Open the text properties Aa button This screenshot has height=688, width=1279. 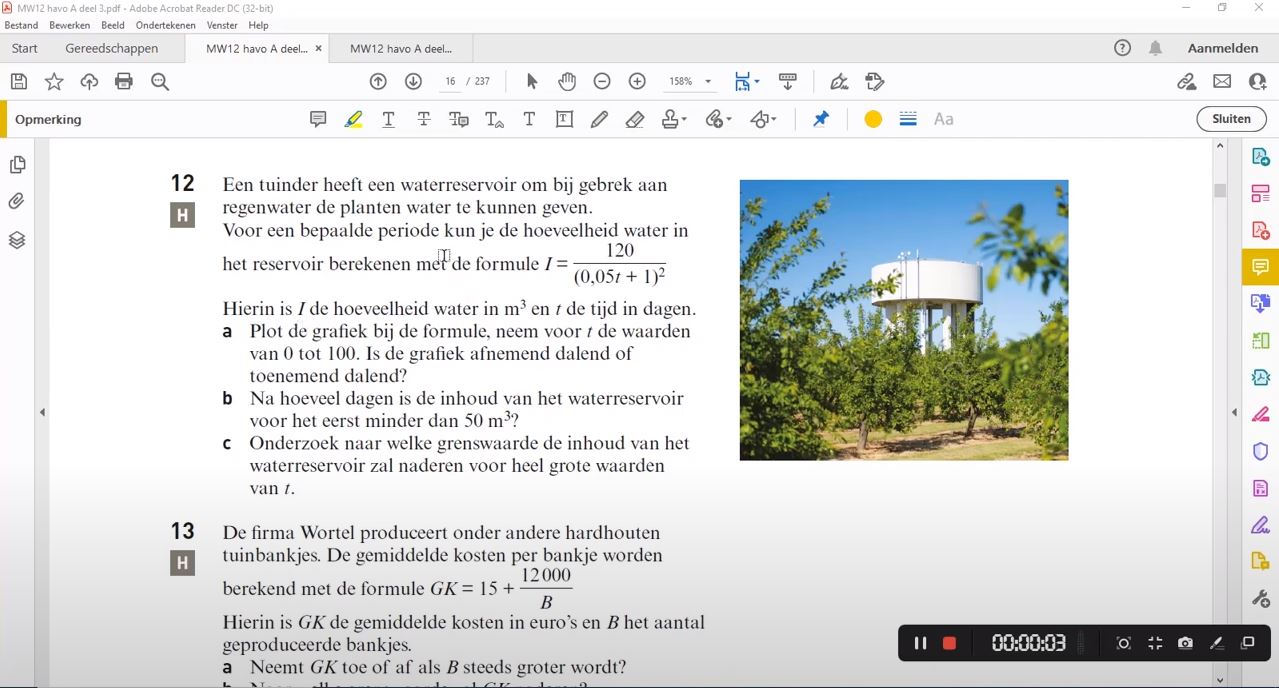944,119
